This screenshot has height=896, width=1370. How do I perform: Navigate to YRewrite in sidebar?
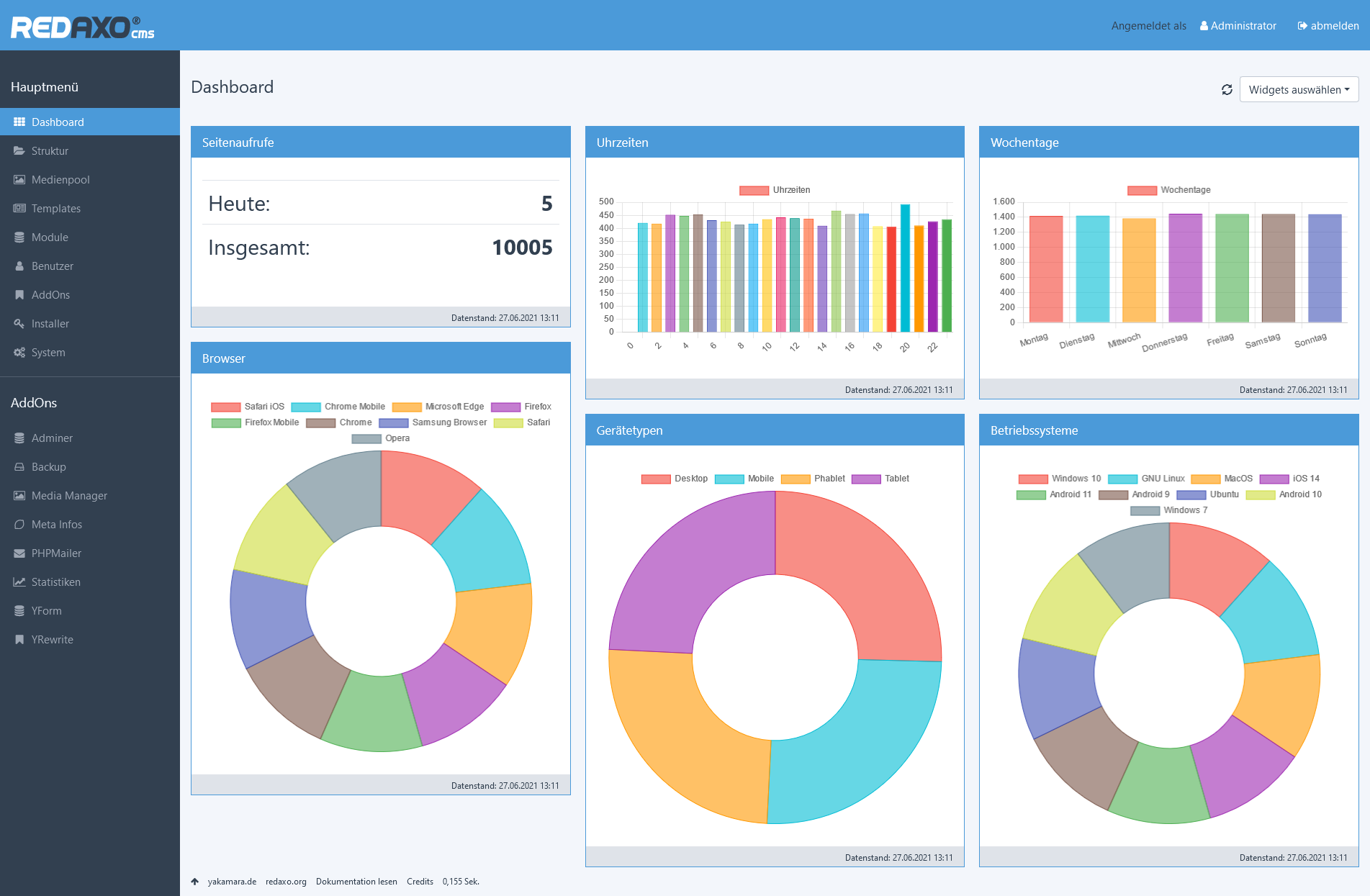point(90,640)
